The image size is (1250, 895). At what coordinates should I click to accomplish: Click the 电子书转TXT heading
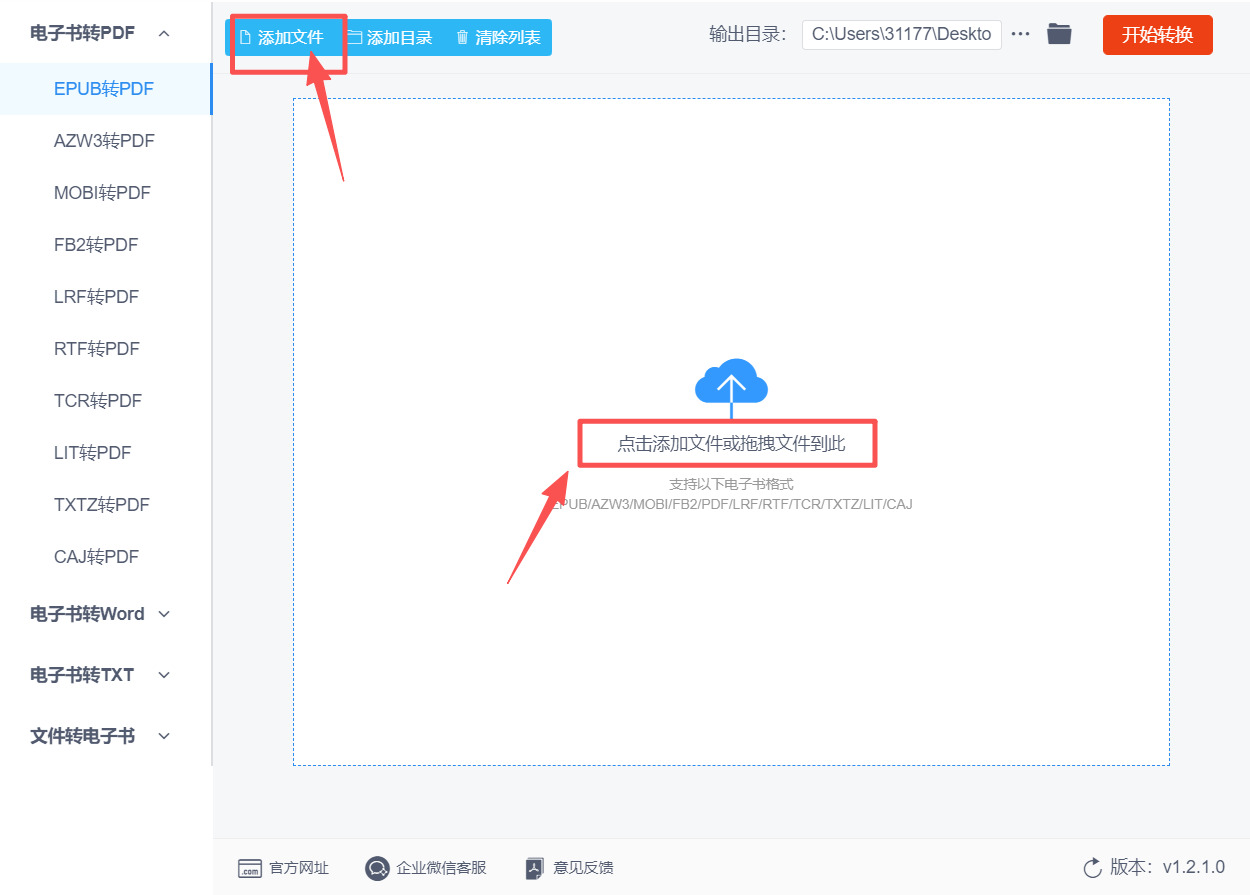coord(82,675)
